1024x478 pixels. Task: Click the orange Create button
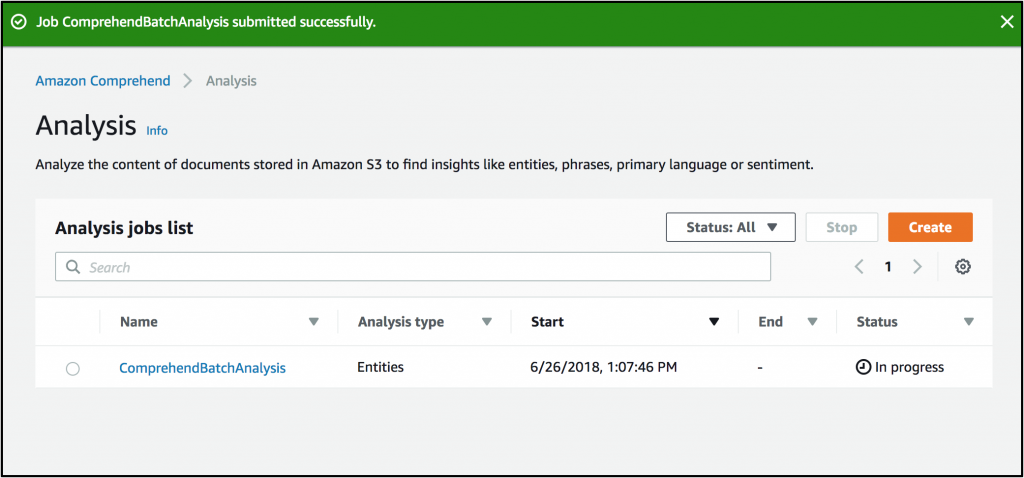(930, 227)
